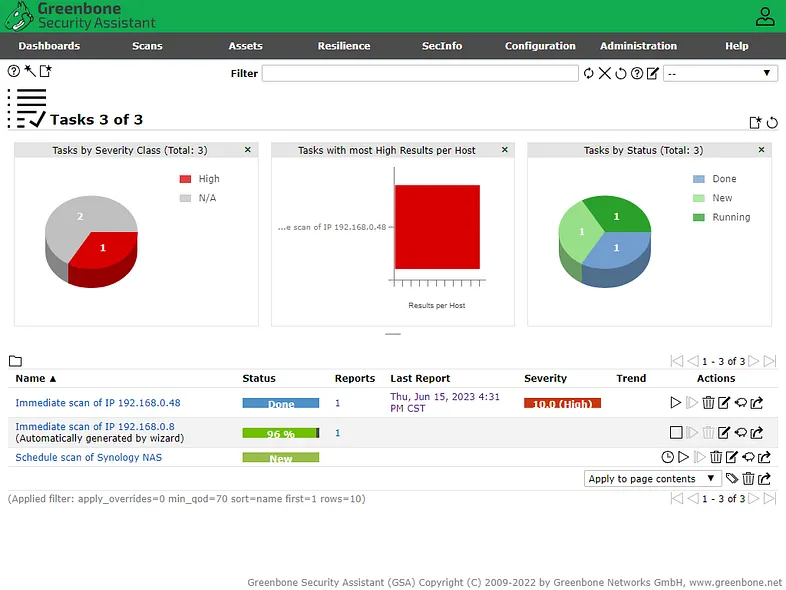
Task: Start the 192.168.0.48 scan task
Action: click(x=675, y=403)
